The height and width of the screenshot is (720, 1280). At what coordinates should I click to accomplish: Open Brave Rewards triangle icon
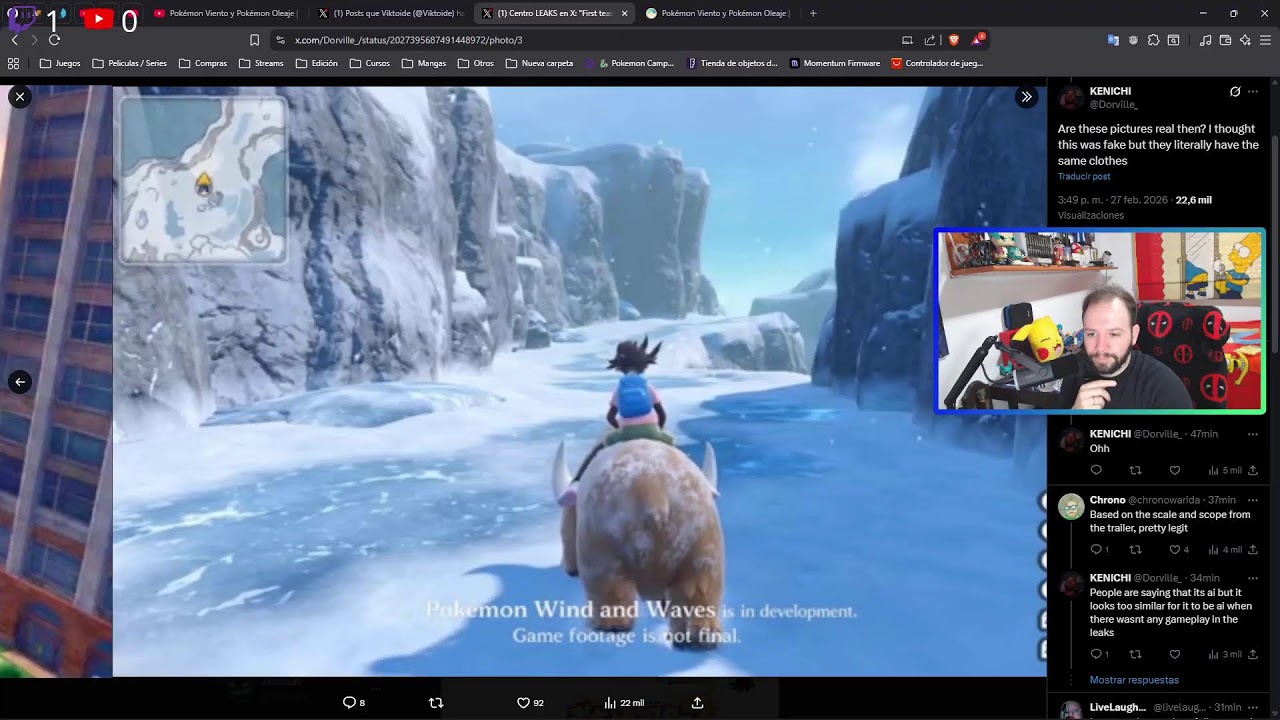click(978, 39)
